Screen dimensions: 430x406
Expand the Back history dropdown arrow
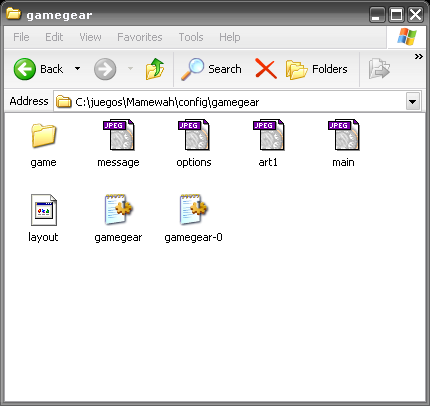click(x=77, y=69)
